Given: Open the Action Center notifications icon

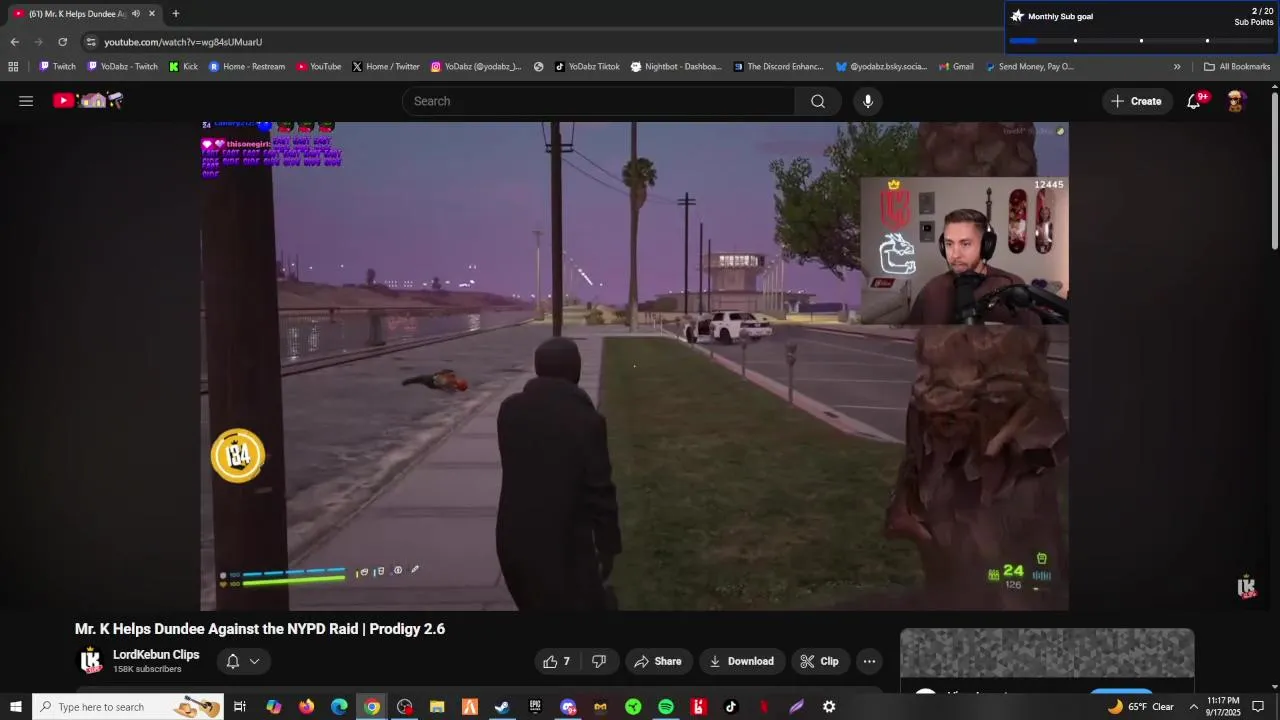Looking at the screenshot, I should pyautogui.click(x=1258, y=707).
